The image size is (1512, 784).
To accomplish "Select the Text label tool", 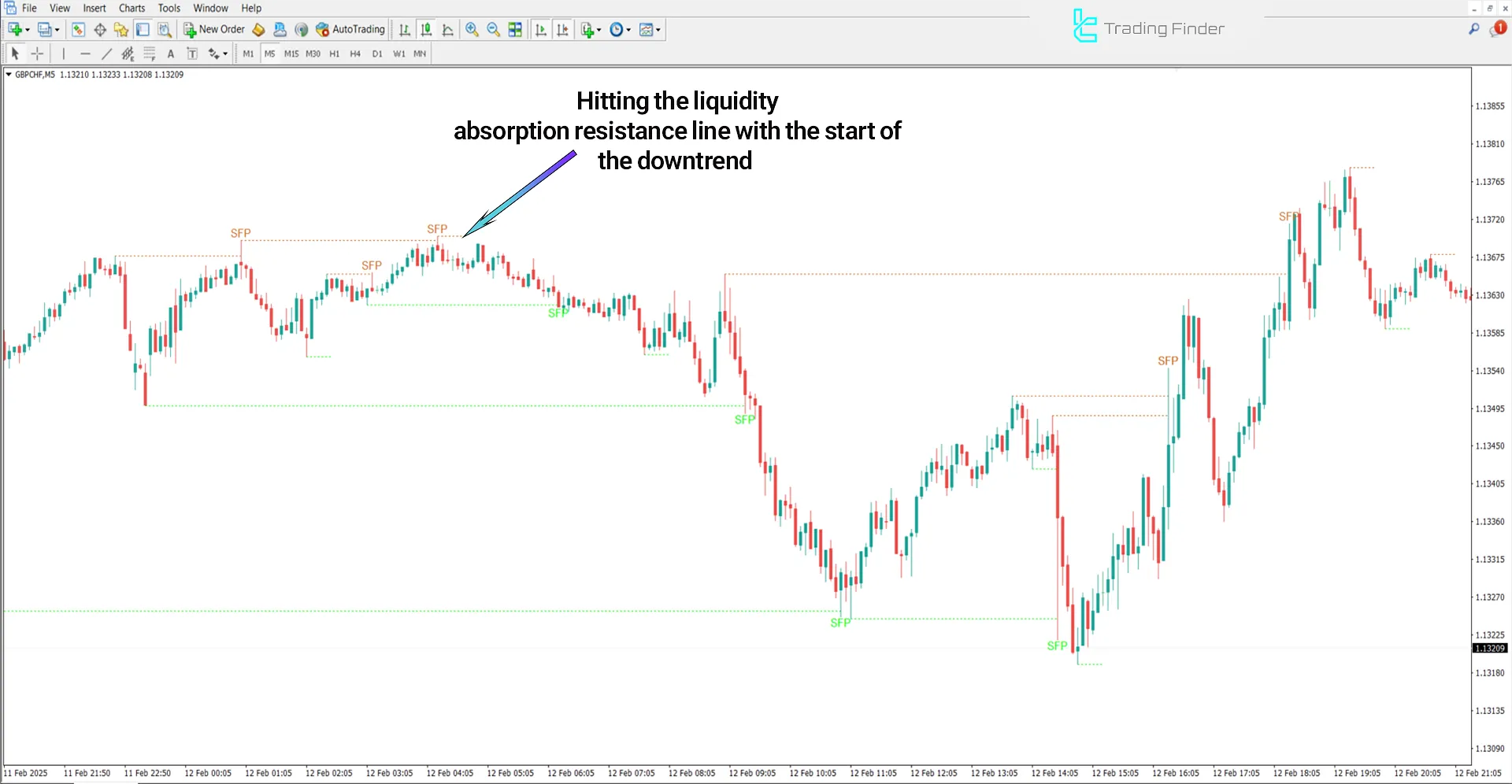I will click(x=192, y=53).
